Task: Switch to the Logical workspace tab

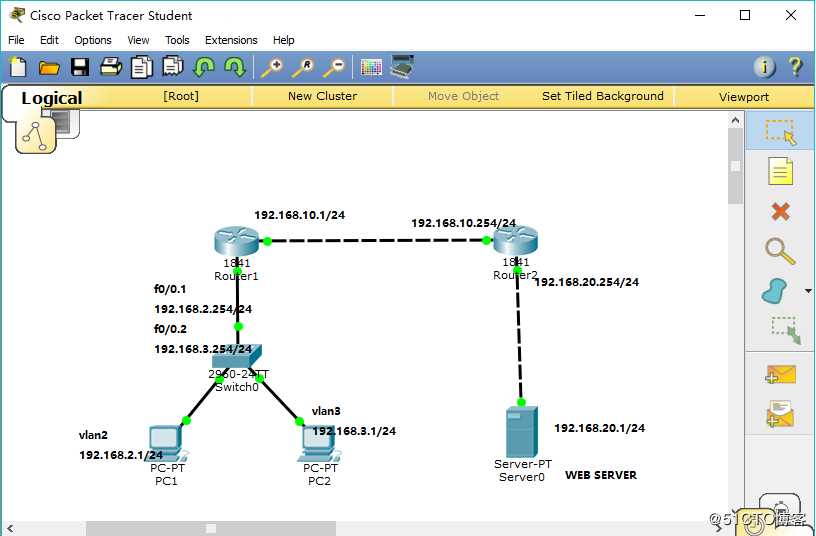Action: 51,98
